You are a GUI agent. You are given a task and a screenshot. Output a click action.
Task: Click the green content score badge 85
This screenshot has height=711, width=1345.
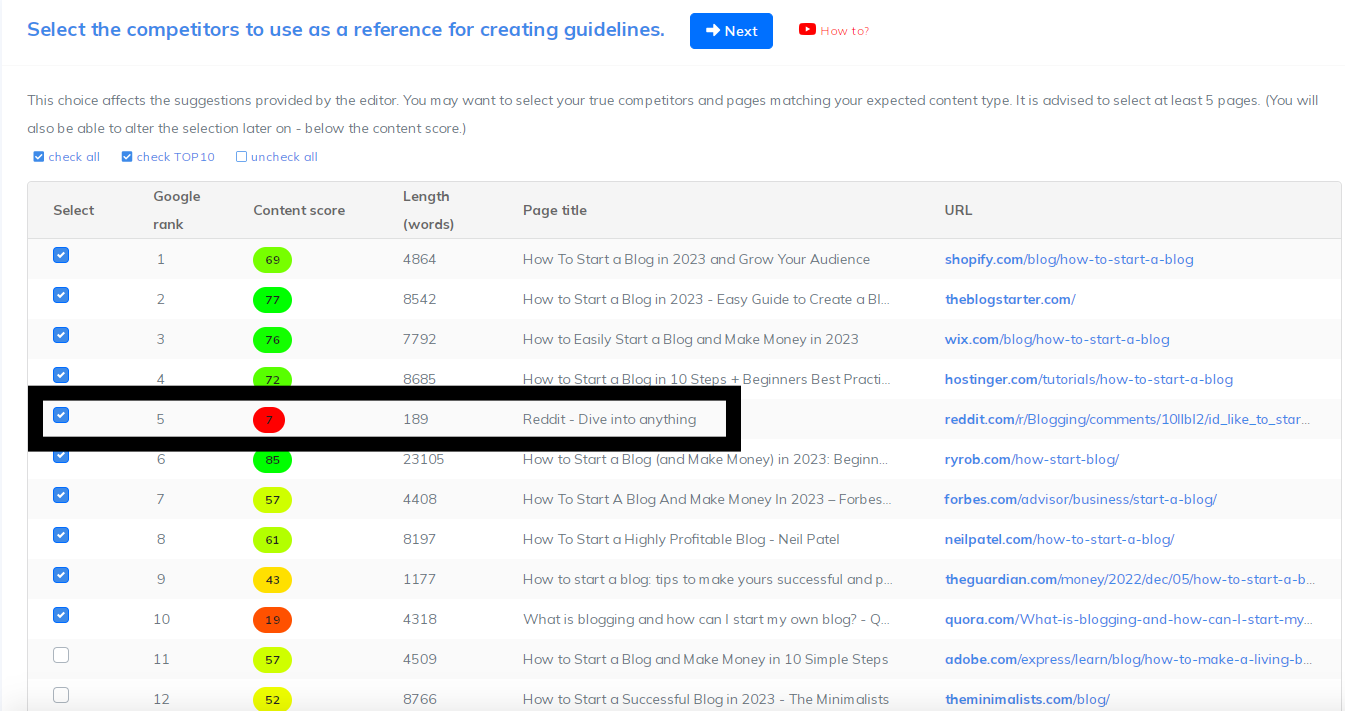click(x=272, y=460)
